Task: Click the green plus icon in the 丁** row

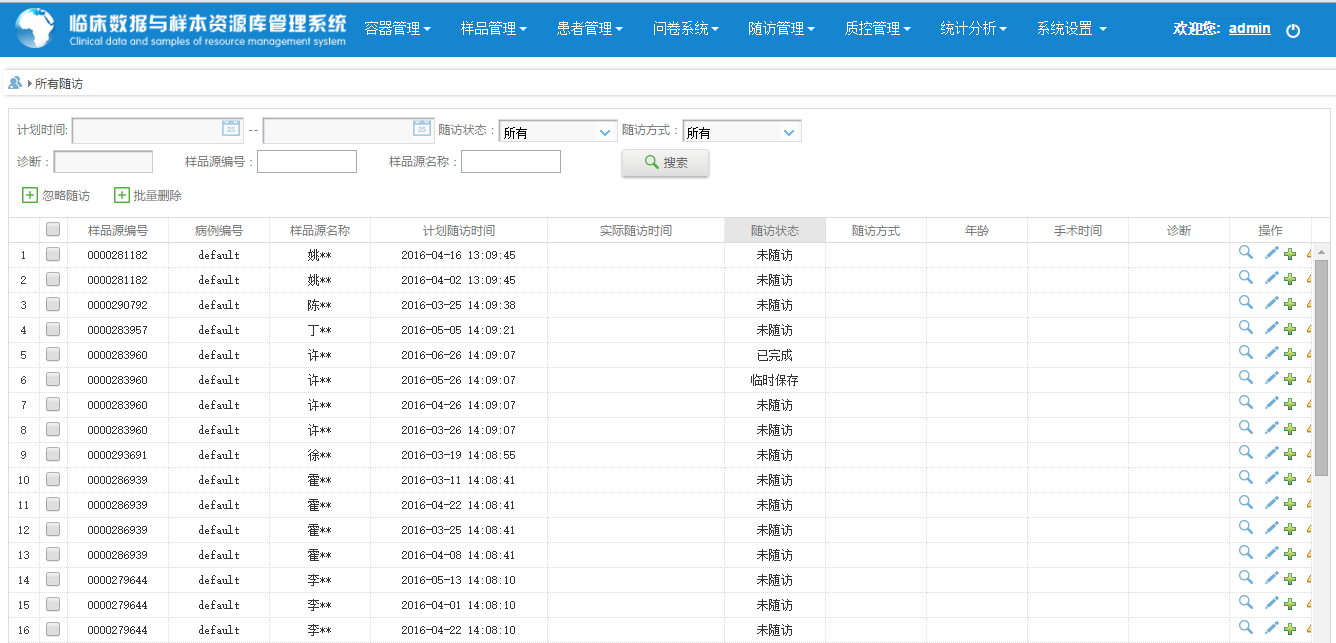Action: pos(1290,329)
